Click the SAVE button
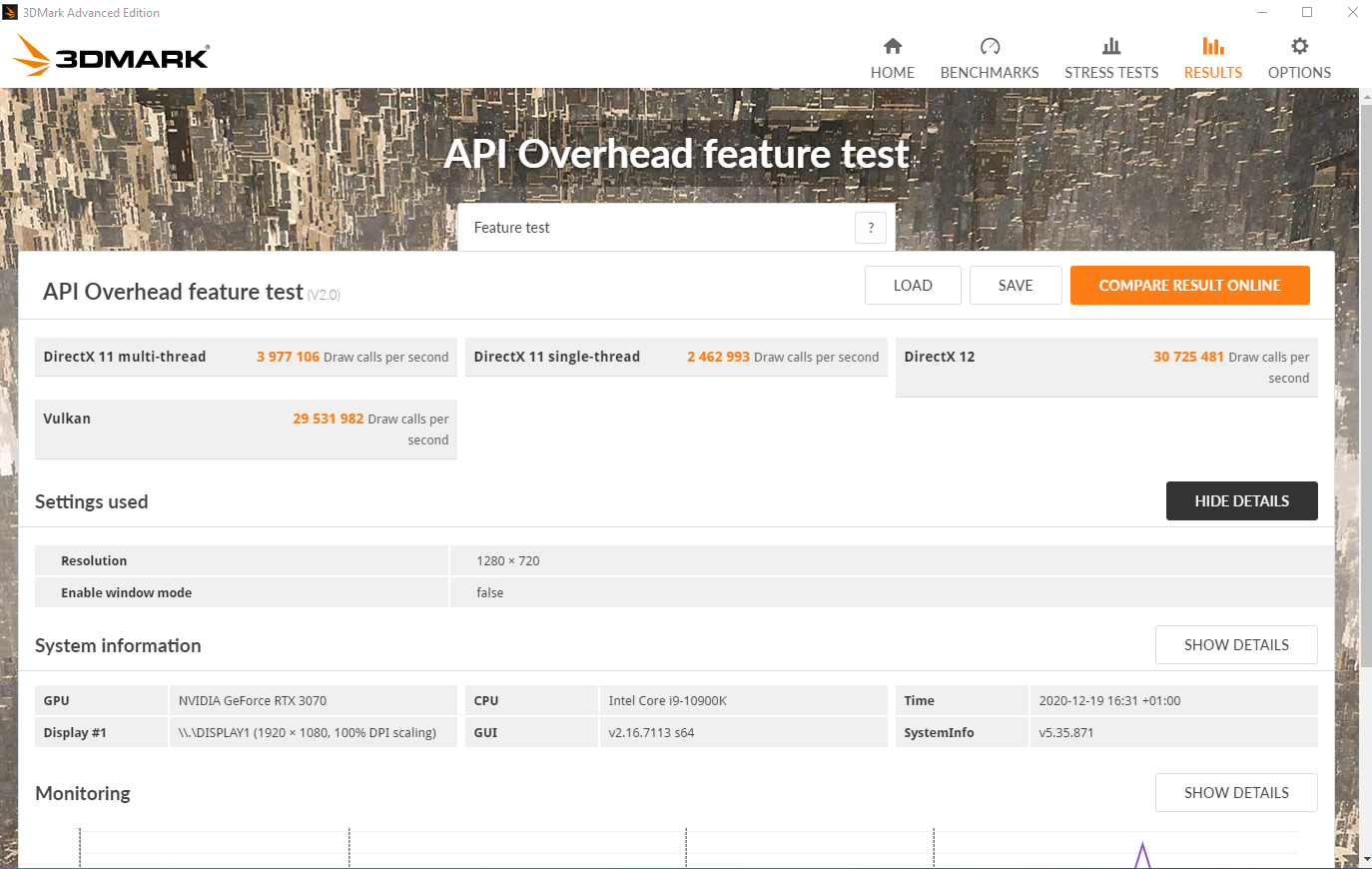Screen dimensions: 1372x869 pyautogui.click(x=1016, y=286)
